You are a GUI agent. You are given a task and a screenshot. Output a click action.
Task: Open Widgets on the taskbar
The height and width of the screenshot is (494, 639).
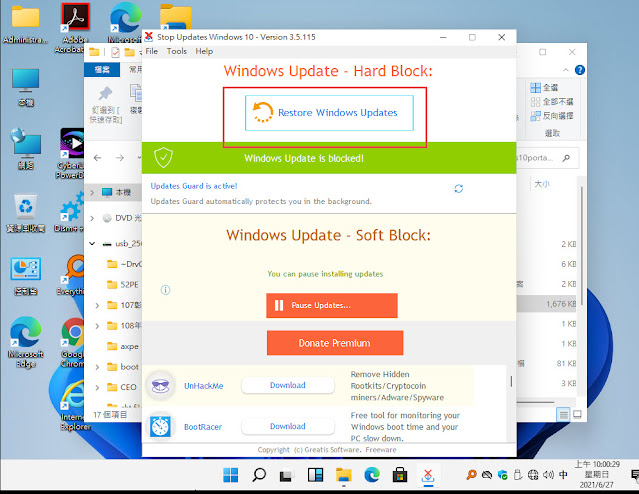315,475
